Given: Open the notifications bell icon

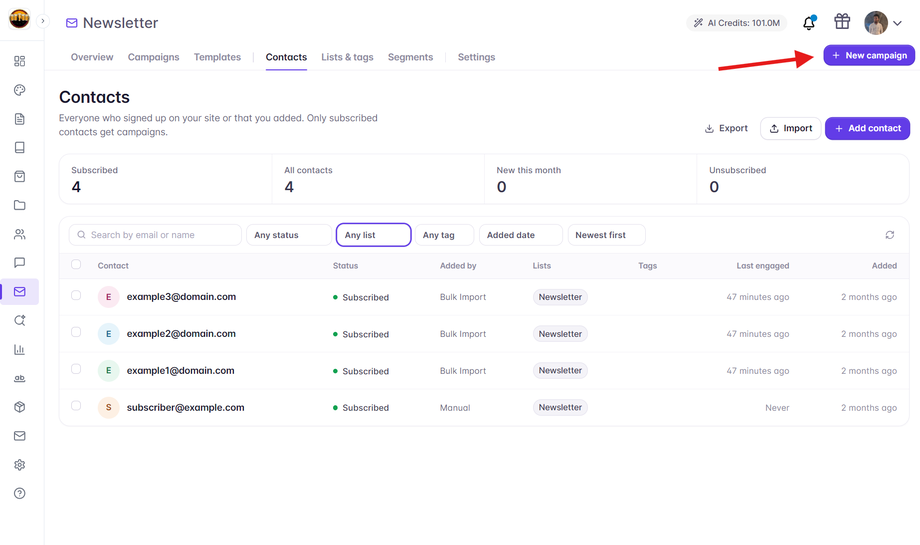Looking at the screenshot, I should click(x=809, y=23).
